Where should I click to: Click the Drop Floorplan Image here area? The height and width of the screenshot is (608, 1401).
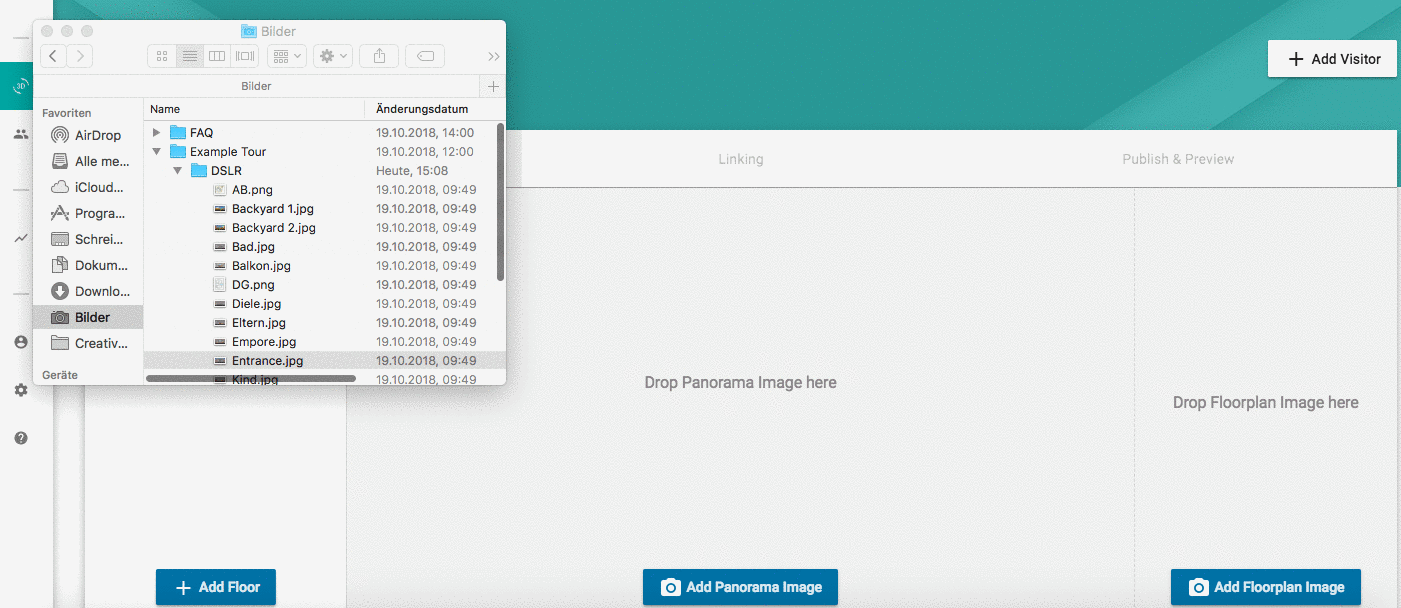click(1266, 402)
